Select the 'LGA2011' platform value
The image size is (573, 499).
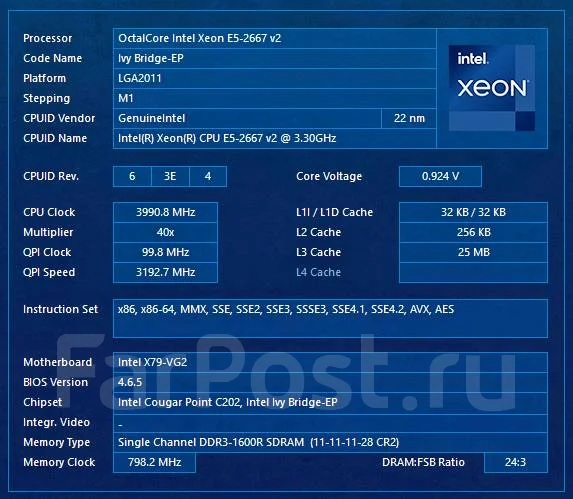click(140, 78)
